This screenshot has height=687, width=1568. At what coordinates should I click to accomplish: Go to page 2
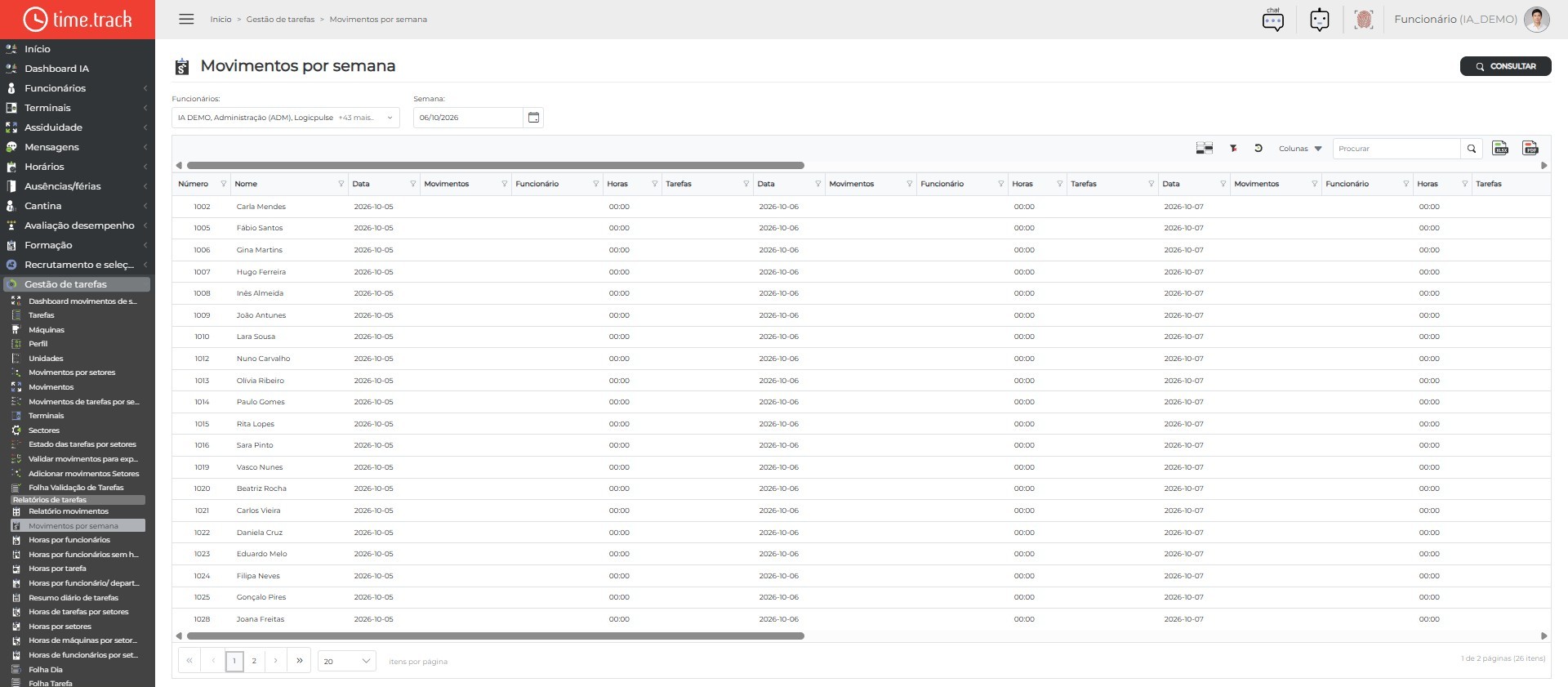tap(254, 661)
